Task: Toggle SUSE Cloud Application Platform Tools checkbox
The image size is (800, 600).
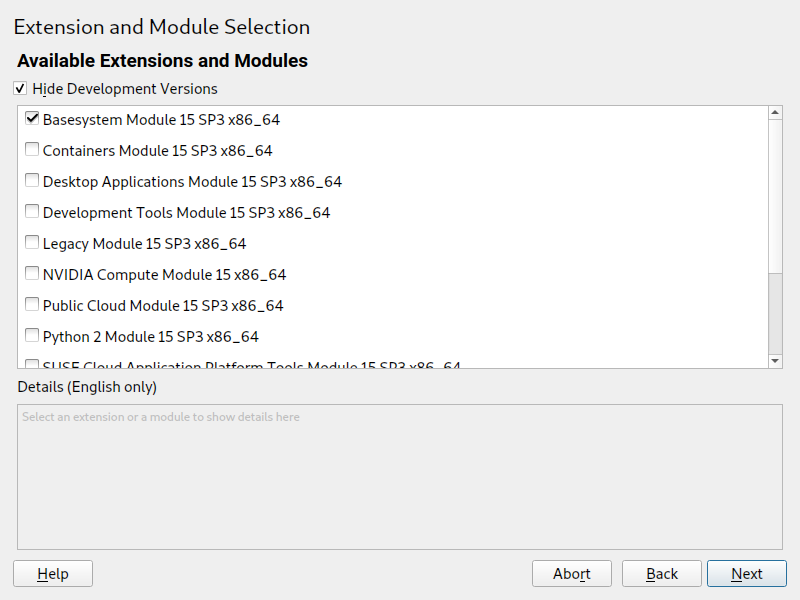Action: pyautogui.click(x=32, y=364)
